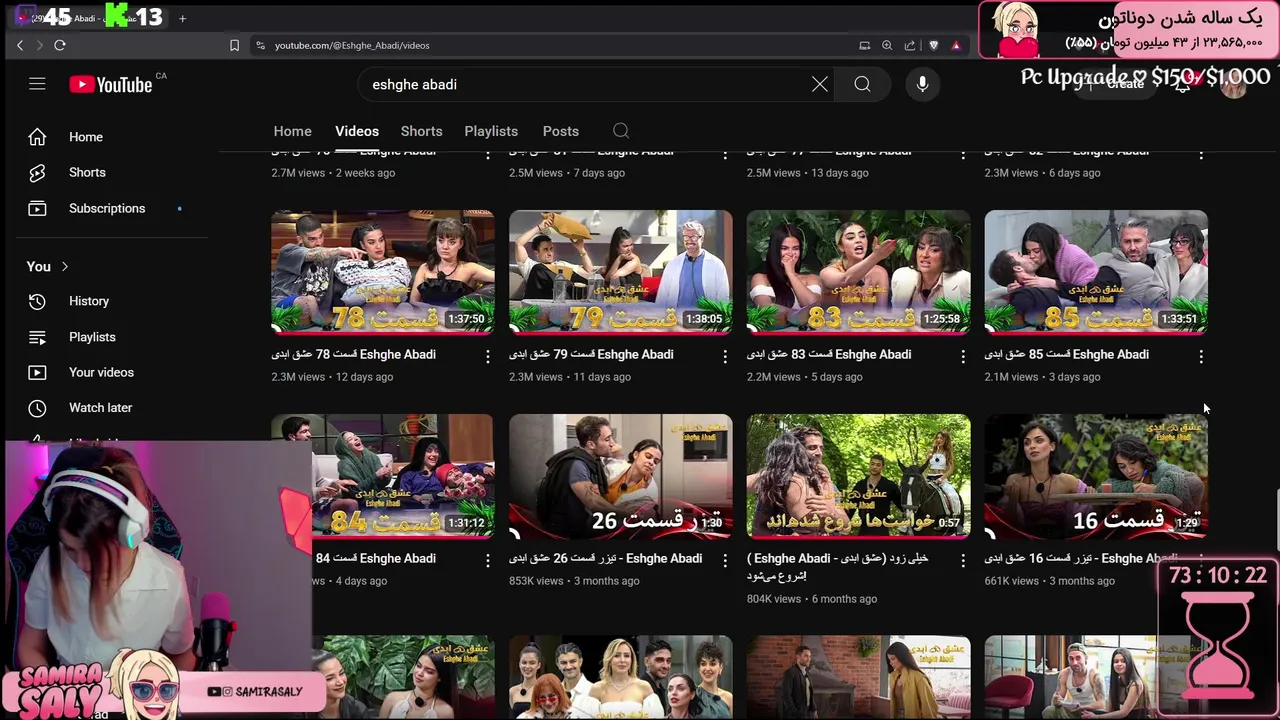Click the browser zoom magnifier icon
The width and height of the screenshot is (1280, 720).
(x=887, y=45)
